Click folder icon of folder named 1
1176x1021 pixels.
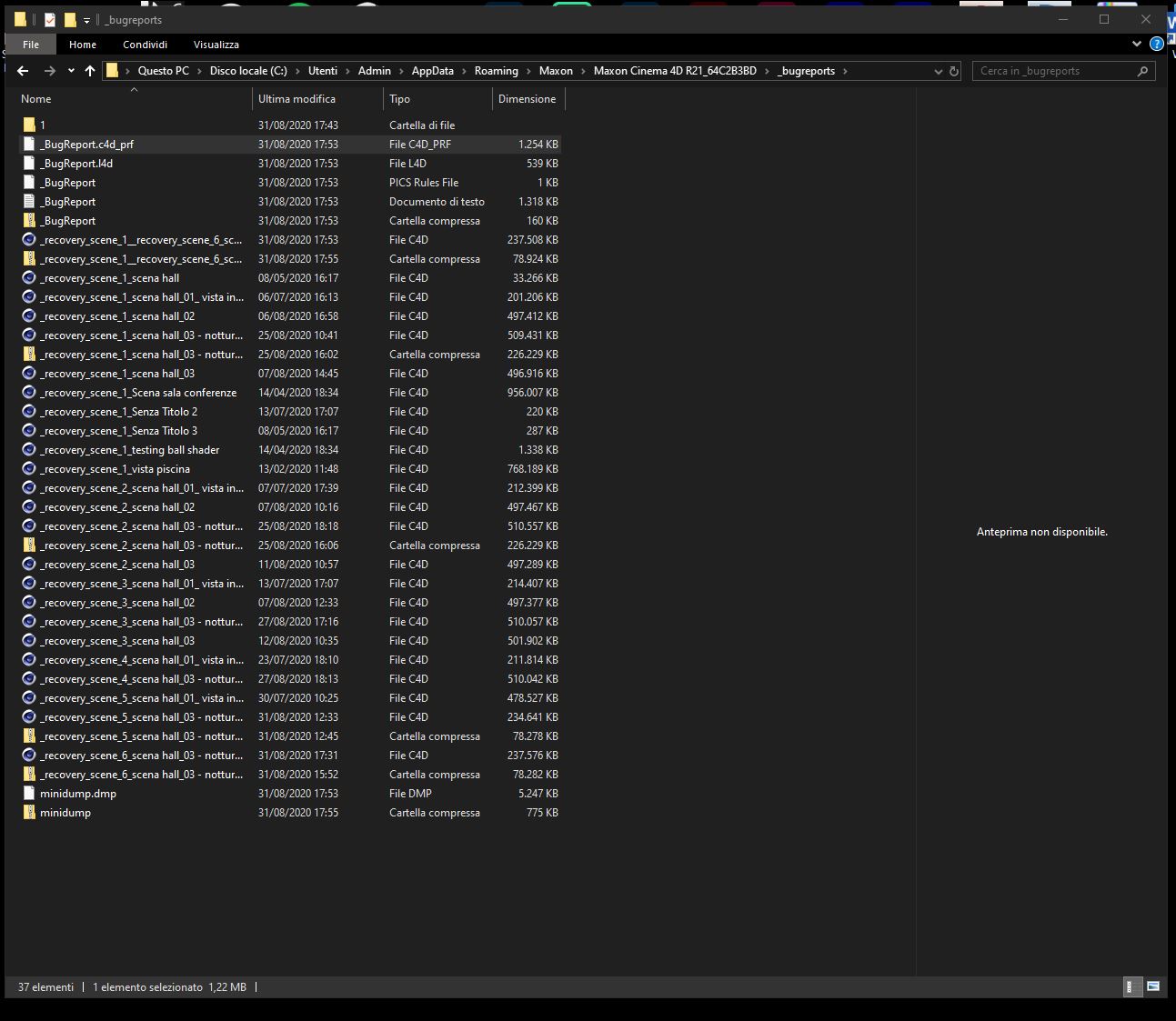coord(29,125)
